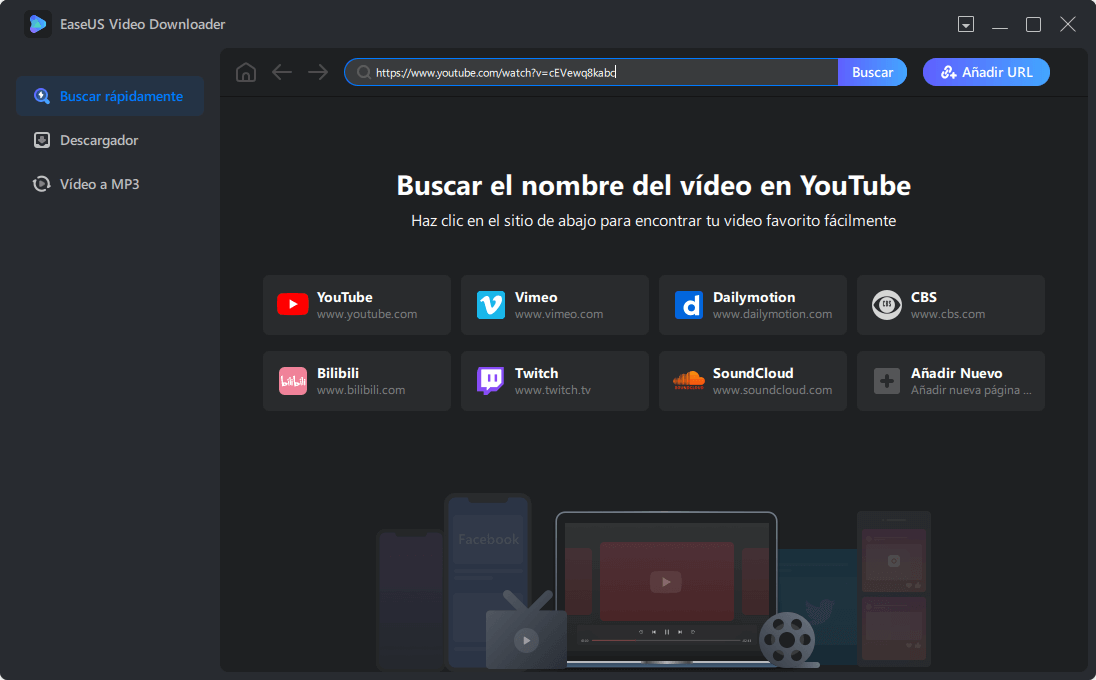Screen dimensions: 1096x680
Task: Click the play button in laptop illustration
Action: click(x=665, y=581)
